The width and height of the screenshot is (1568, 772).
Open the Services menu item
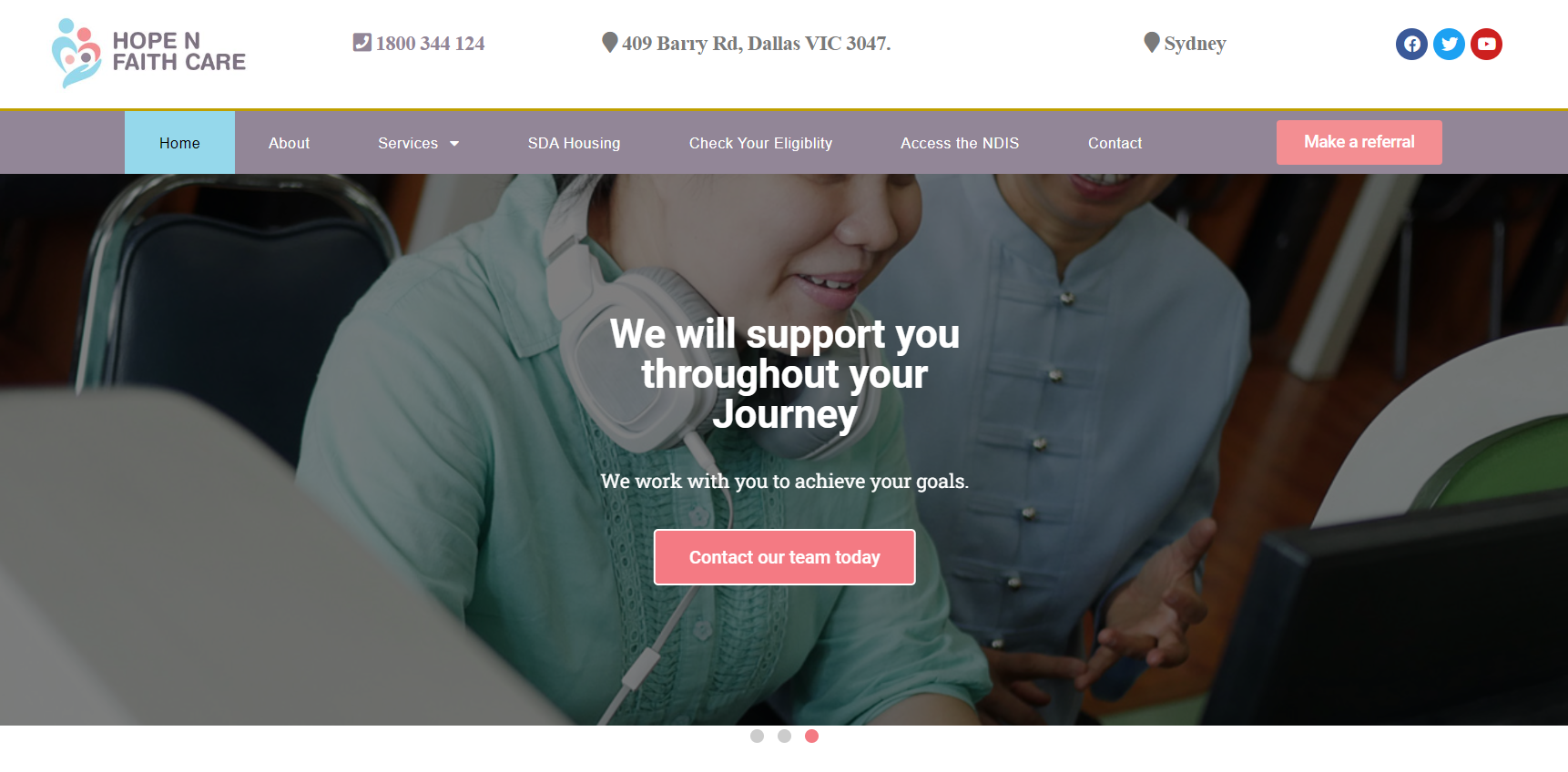click(x=408, y=143)
